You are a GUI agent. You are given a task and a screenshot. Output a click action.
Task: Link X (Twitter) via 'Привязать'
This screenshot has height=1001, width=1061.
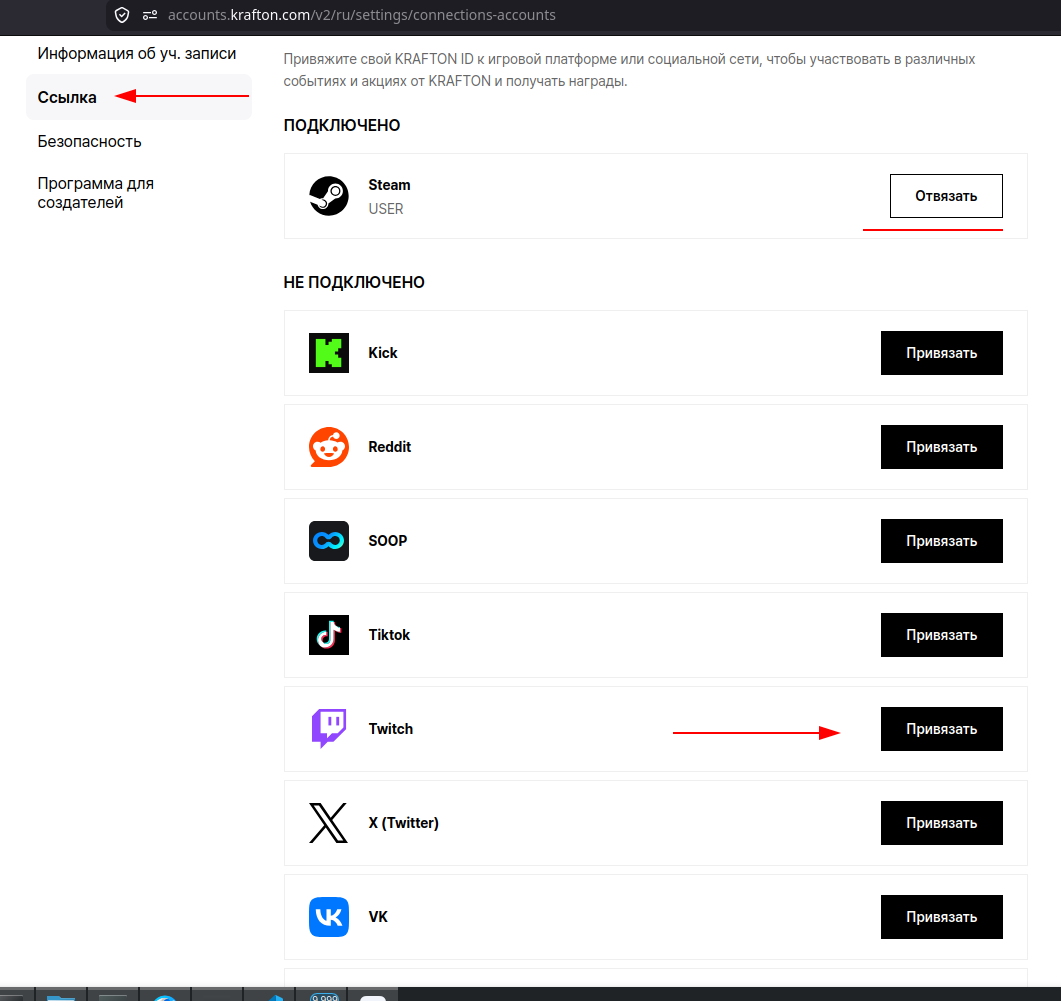[942, 823]
